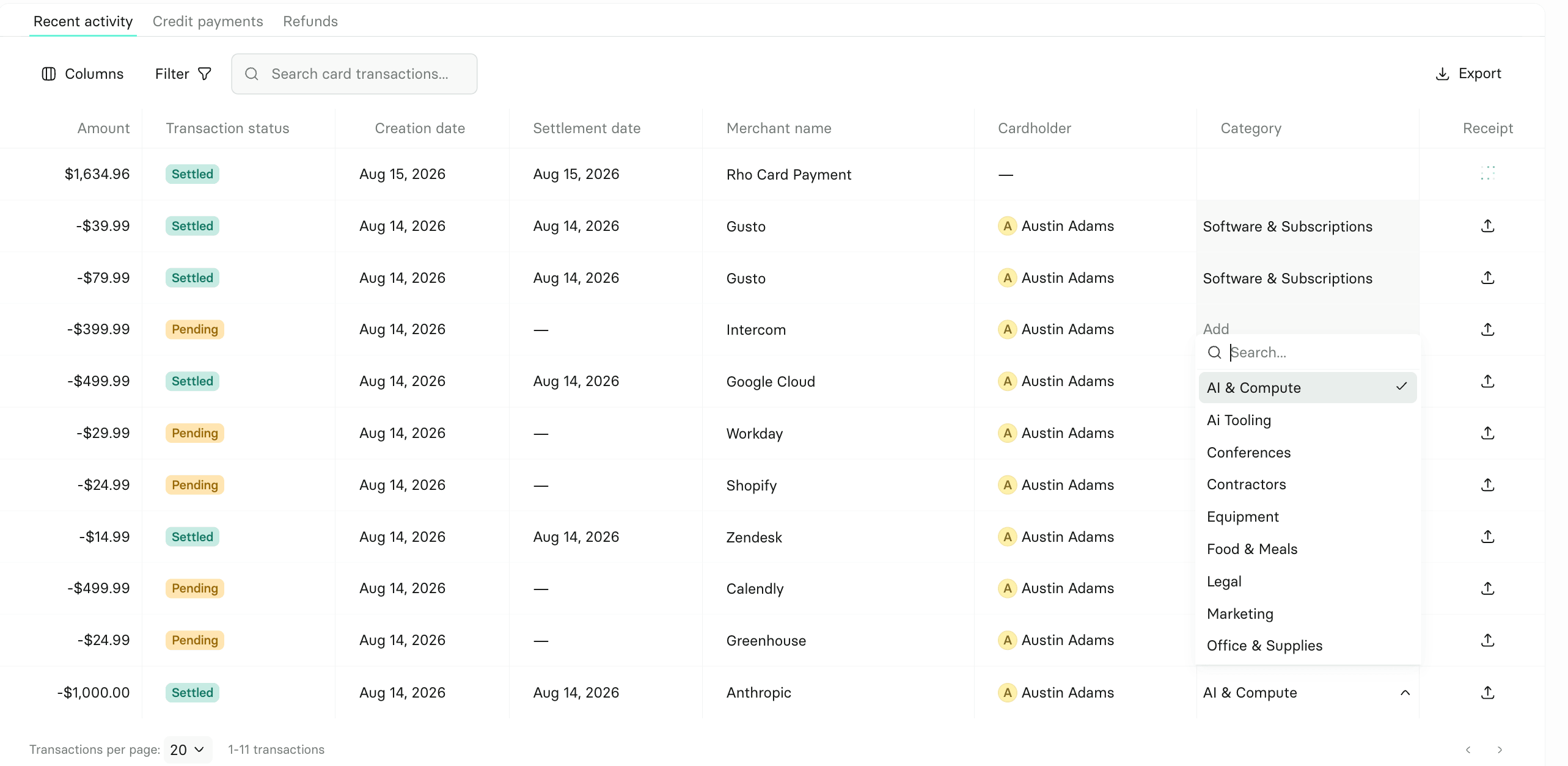Export the card transactions
The height and width of the screenshot is (766, 1568).
[1468, 73]
